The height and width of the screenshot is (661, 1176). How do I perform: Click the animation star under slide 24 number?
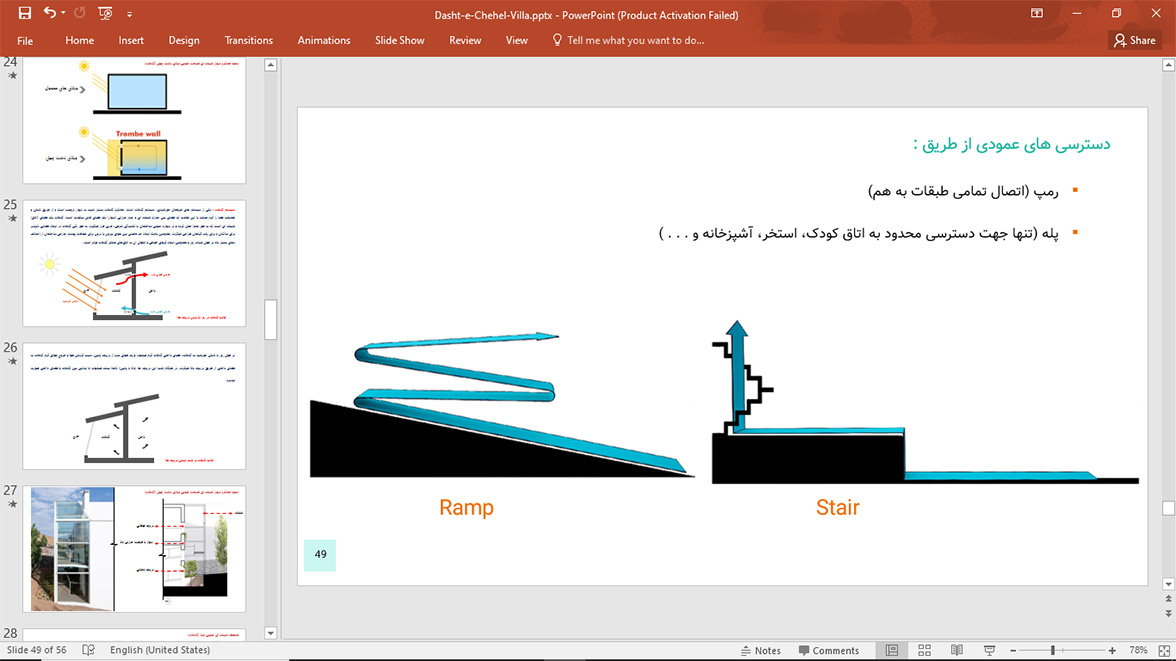pyautogui.click(x=12, y=76)
